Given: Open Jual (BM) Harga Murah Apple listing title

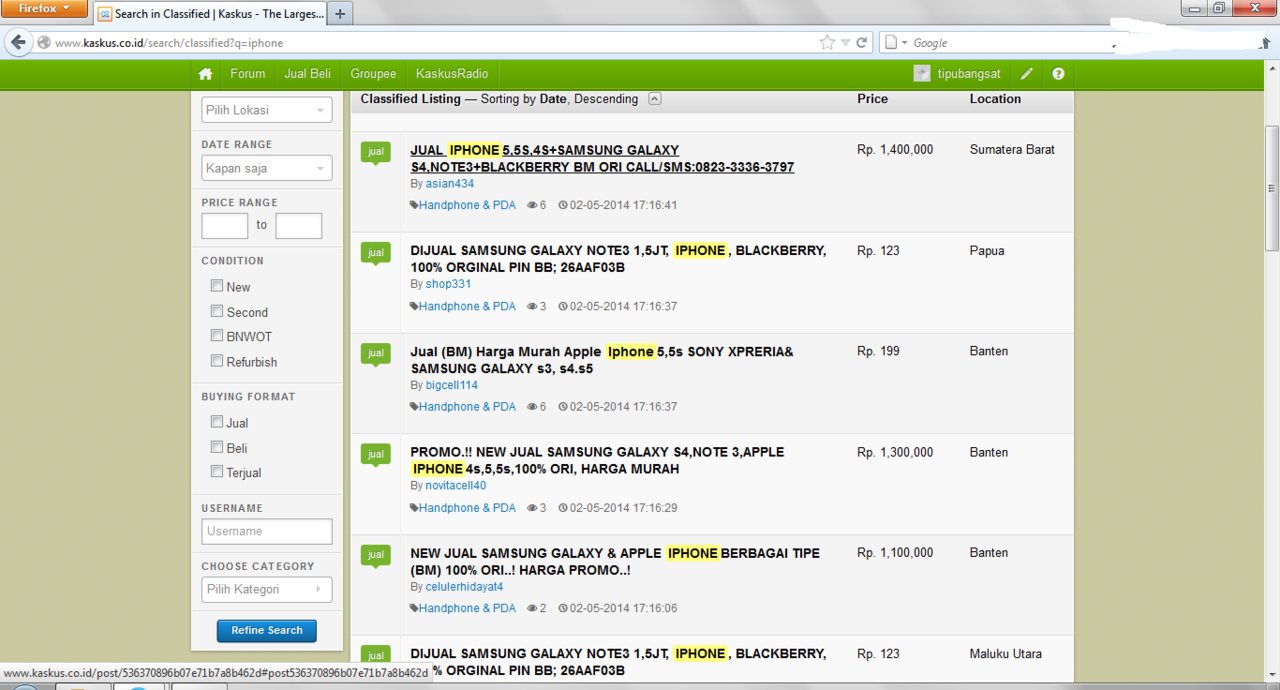Looking at the screenshot, I should click(x=602, y=360).
